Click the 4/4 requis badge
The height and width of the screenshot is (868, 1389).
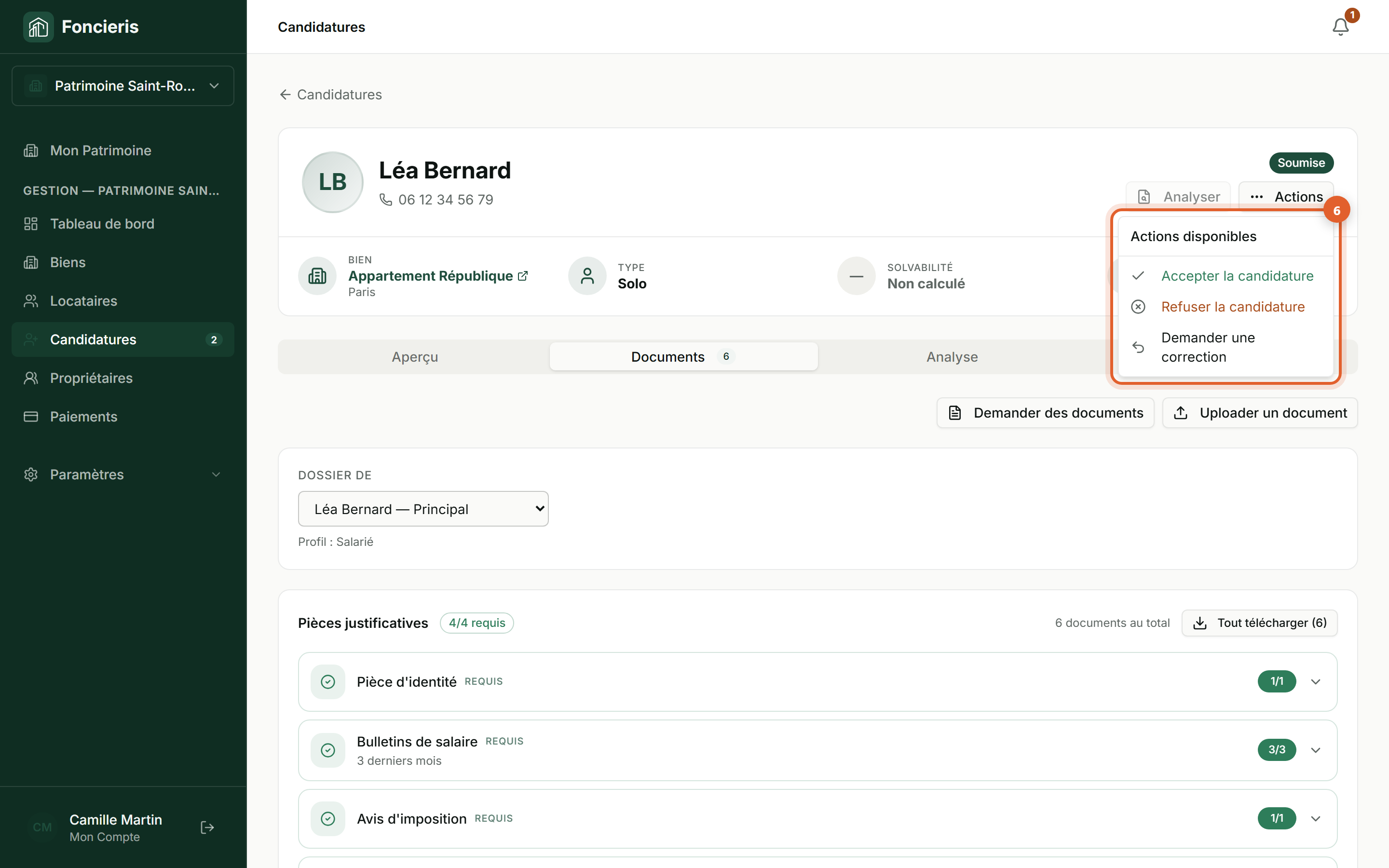tap(477, 623)
